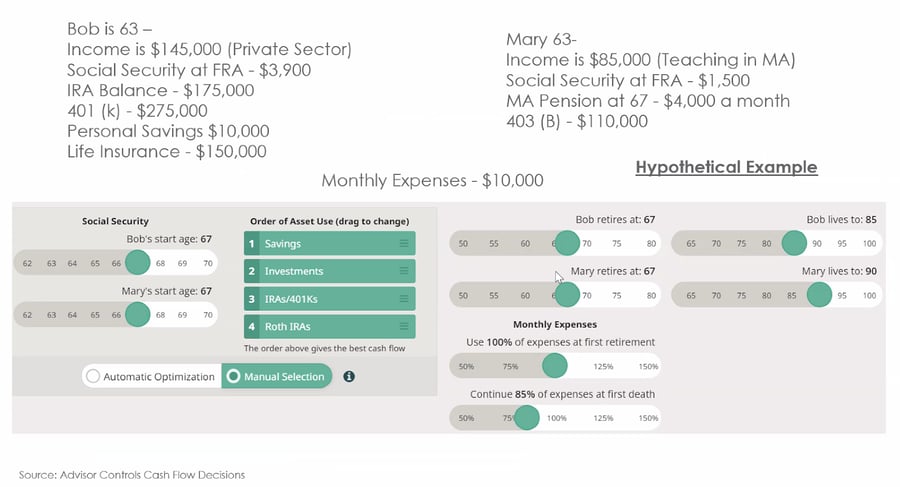Click the drag handle on Investments row

click(404, 271)
